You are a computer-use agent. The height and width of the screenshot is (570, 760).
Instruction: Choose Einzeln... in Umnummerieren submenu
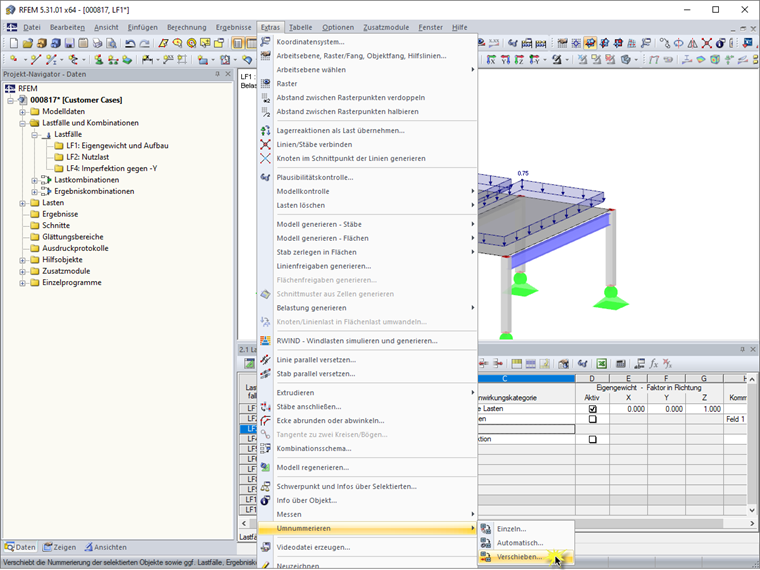[526, 529]
